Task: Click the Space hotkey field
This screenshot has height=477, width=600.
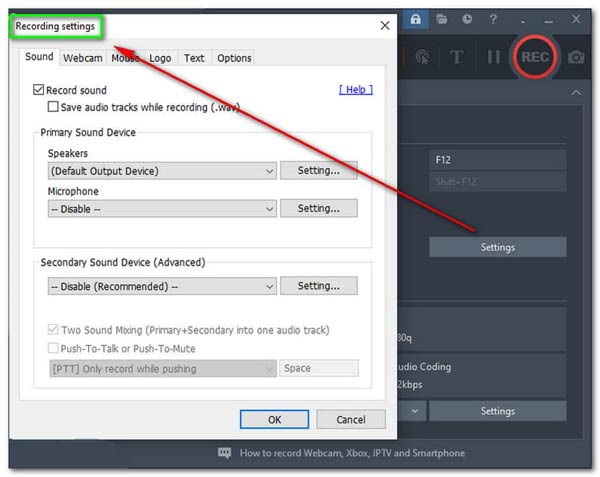Action: coord(319,368)
